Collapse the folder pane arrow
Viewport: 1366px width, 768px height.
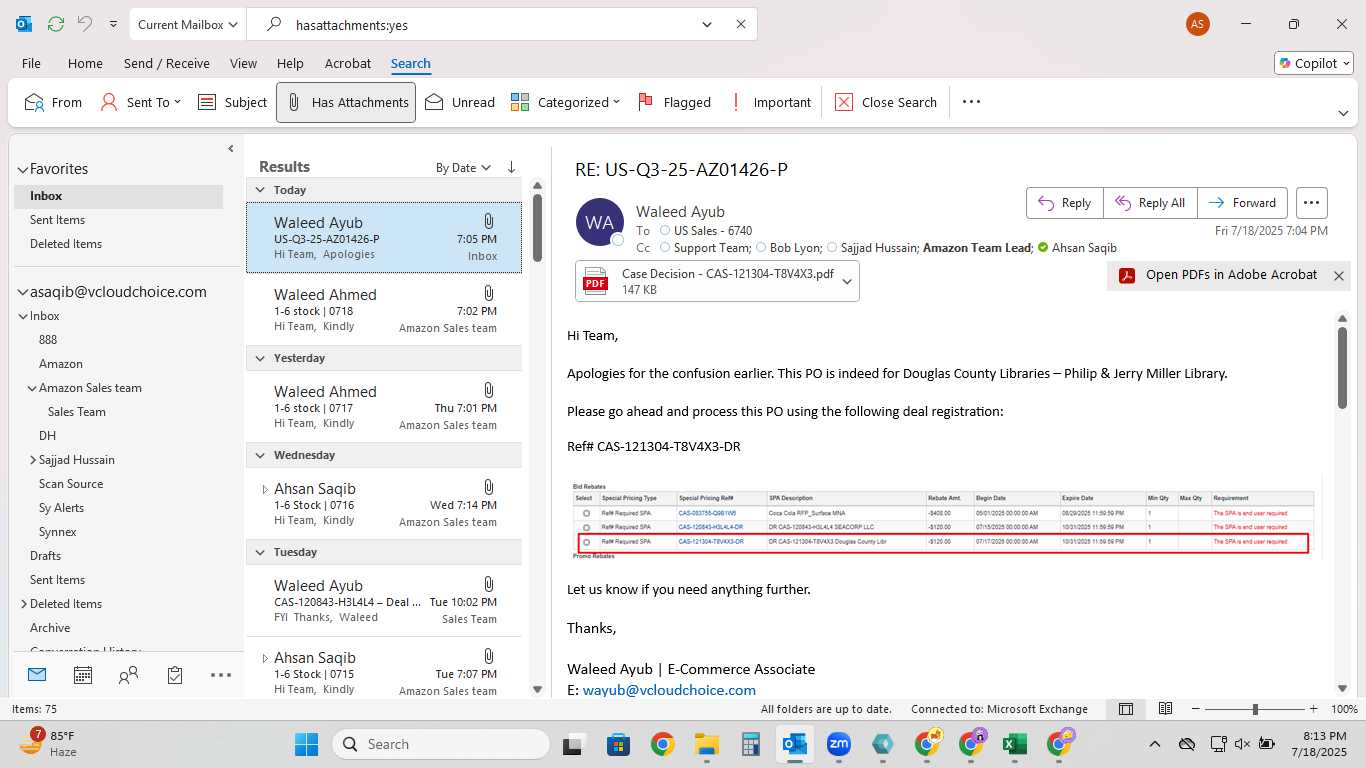231,149
